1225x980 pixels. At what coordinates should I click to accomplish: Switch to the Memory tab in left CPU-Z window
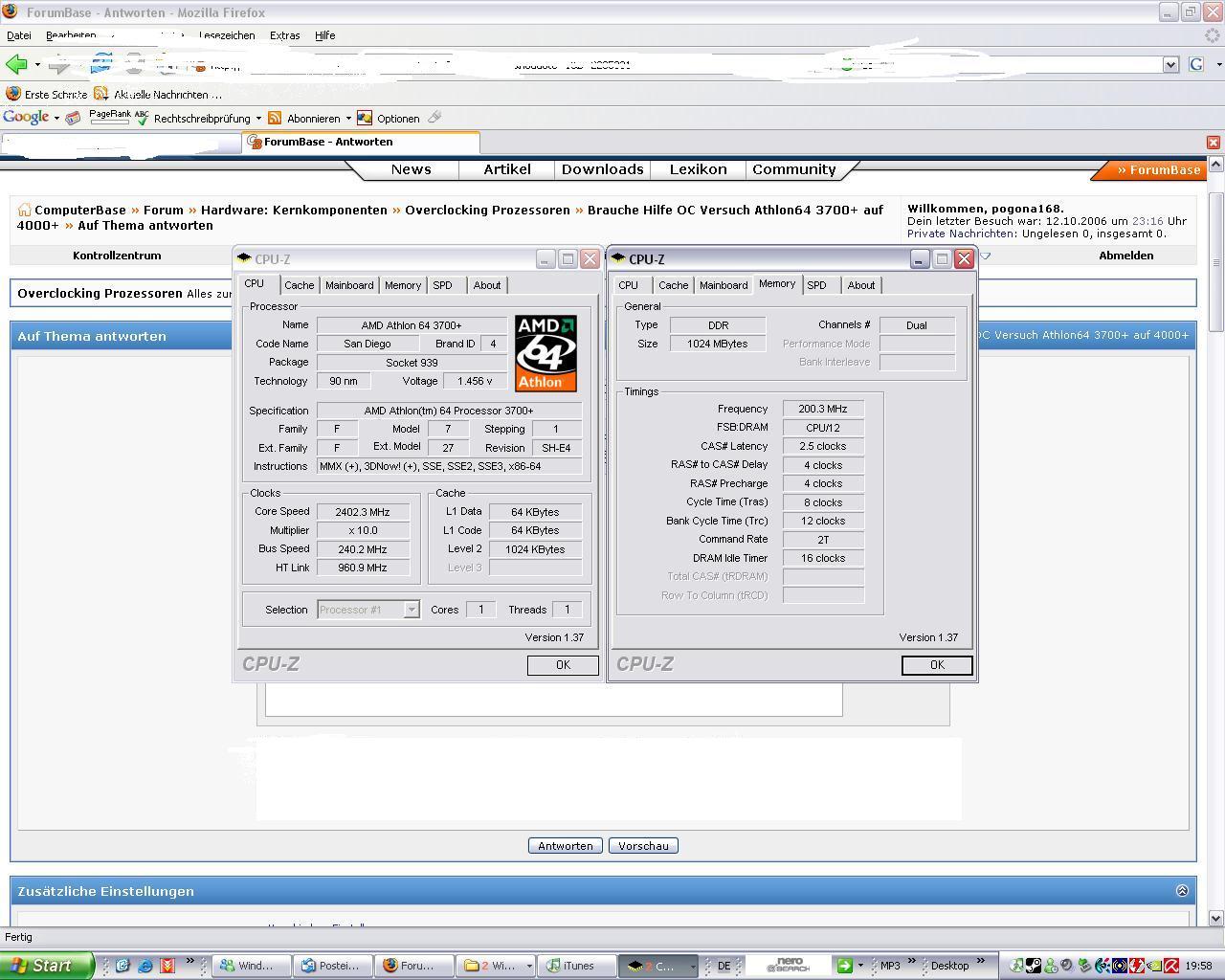click(x=403, y=285)
